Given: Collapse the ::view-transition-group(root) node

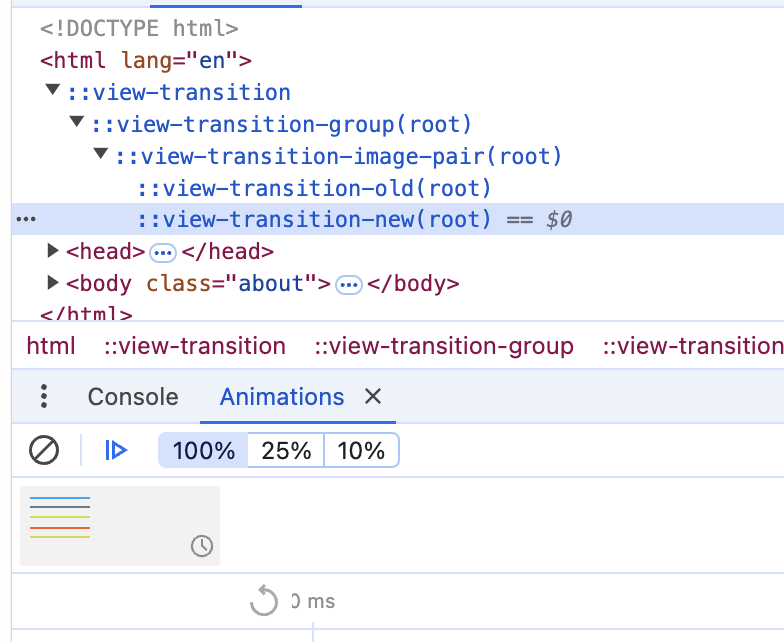Looking at the screenshot, I should click(77, 124).
